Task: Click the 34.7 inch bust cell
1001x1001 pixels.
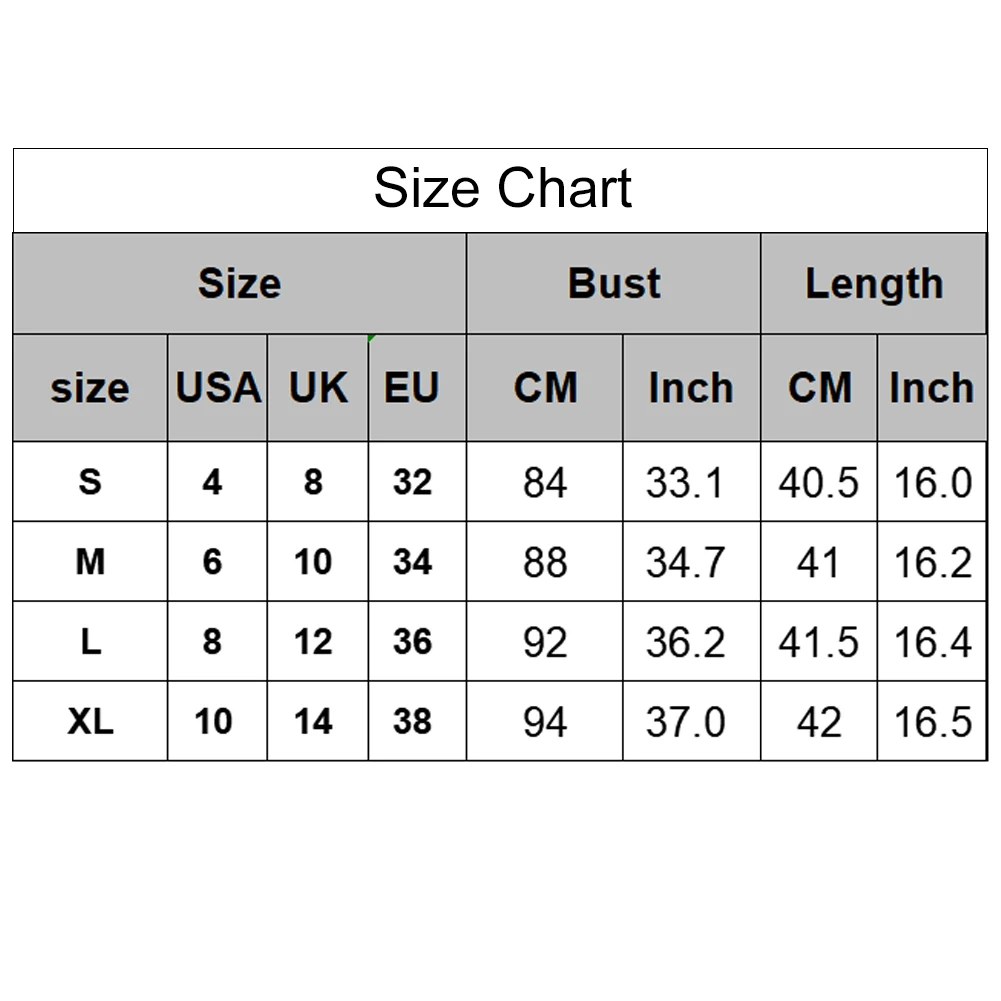Action: [x=685, y=563]
